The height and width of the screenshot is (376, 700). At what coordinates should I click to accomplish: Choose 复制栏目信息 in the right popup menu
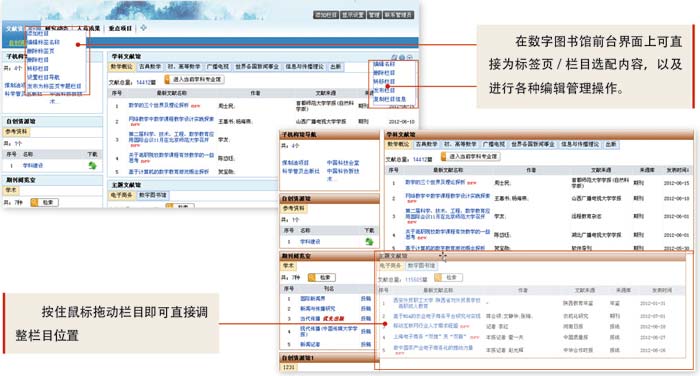pos(390,99)
